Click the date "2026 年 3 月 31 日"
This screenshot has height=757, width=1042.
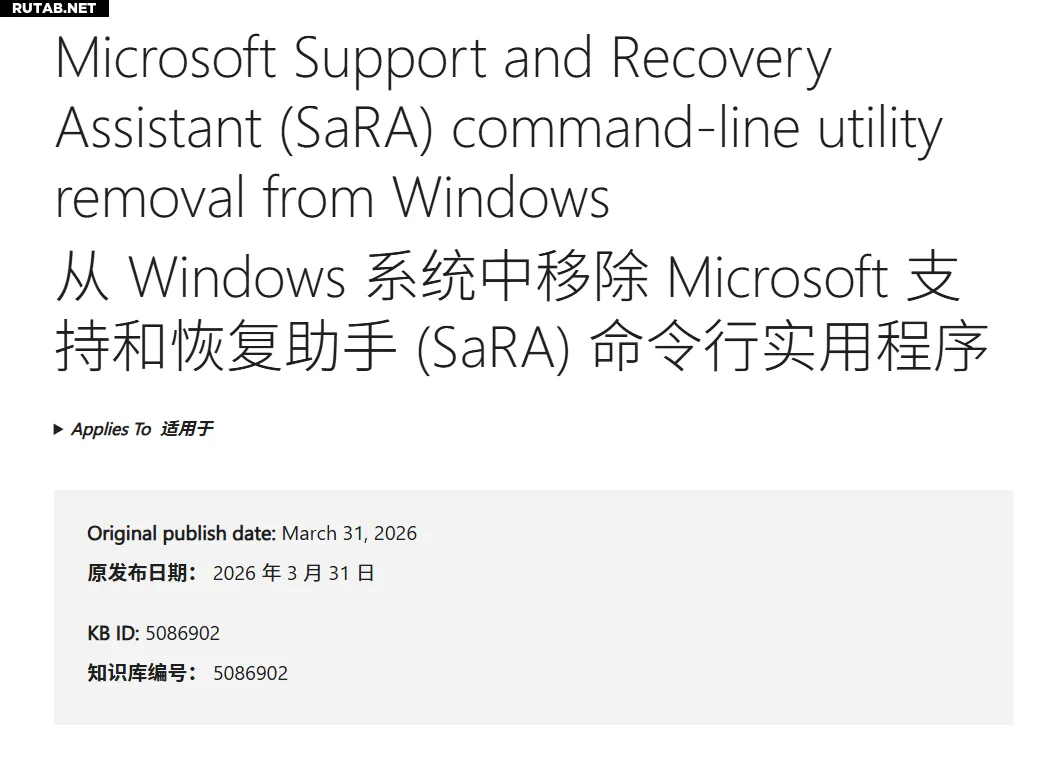pyautogui.click(x=293, y=573)
